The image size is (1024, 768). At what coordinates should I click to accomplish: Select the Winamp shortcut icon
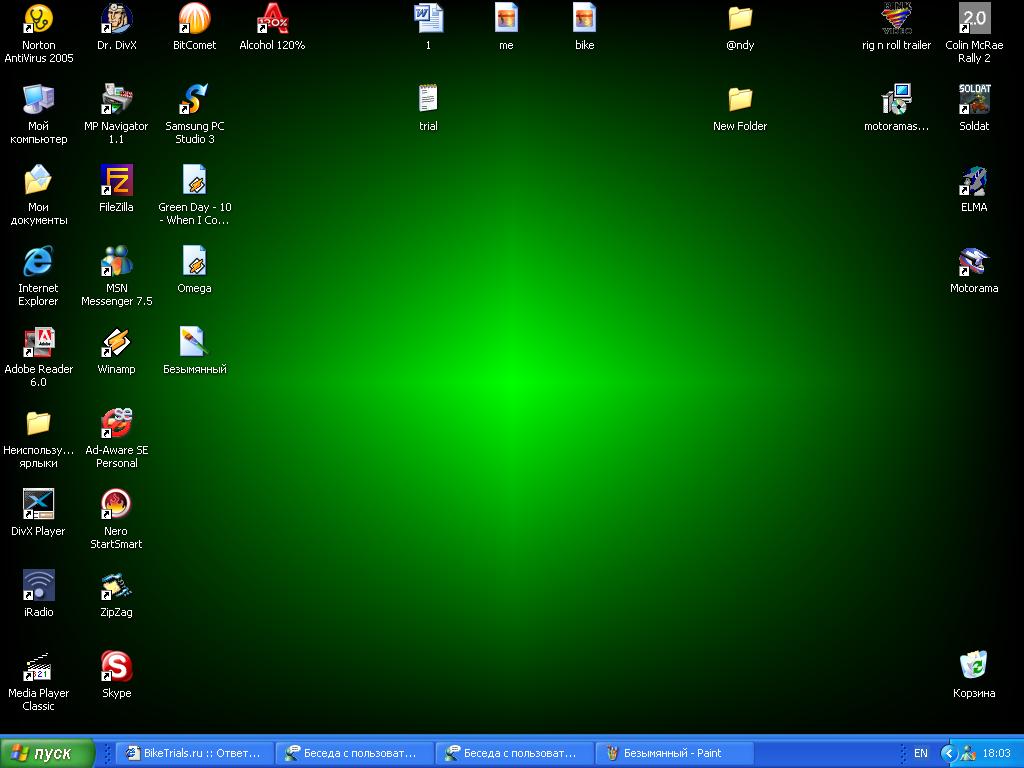tap(116, 343)
